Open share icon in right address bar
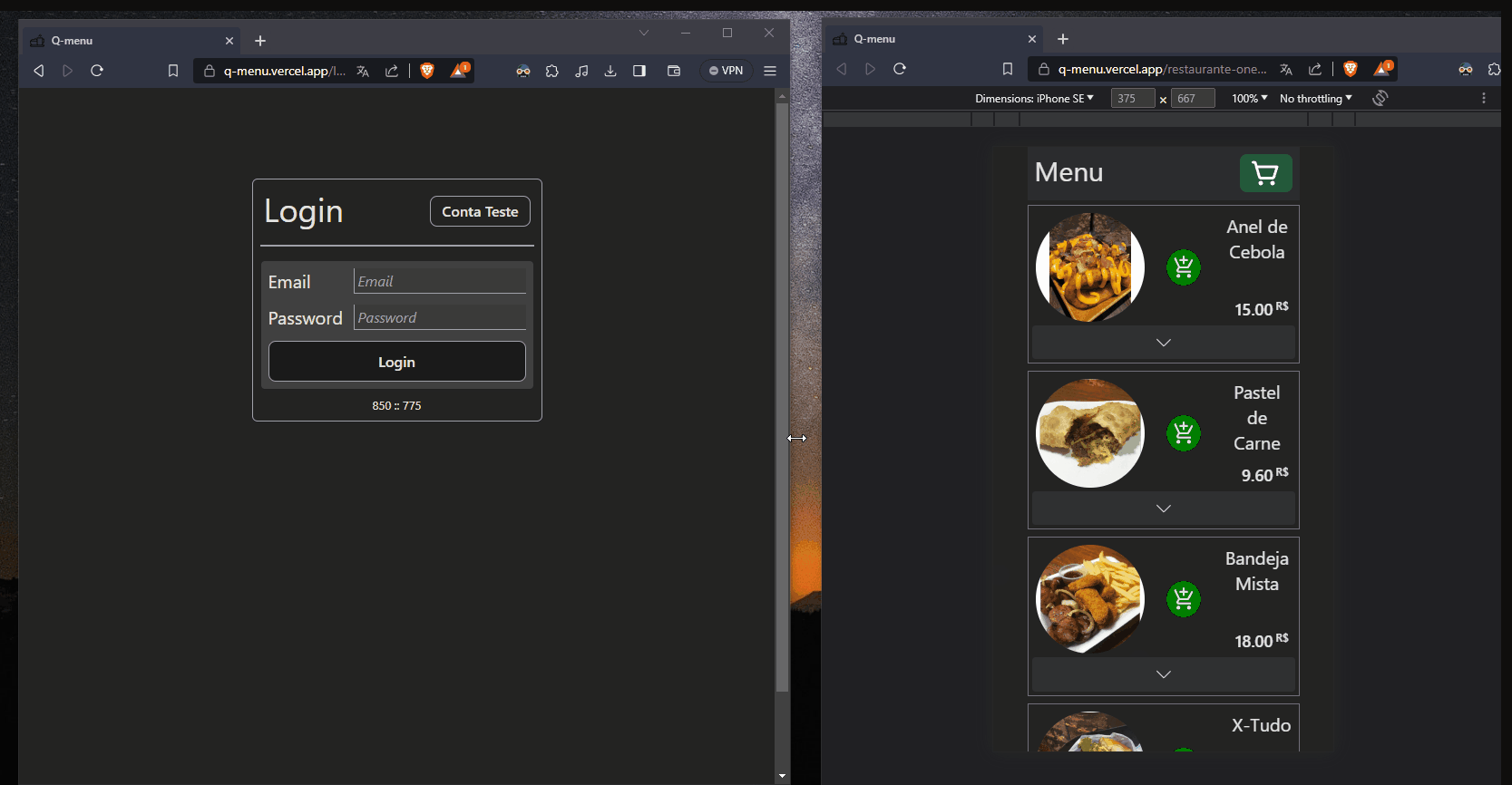 [1315, 69]
